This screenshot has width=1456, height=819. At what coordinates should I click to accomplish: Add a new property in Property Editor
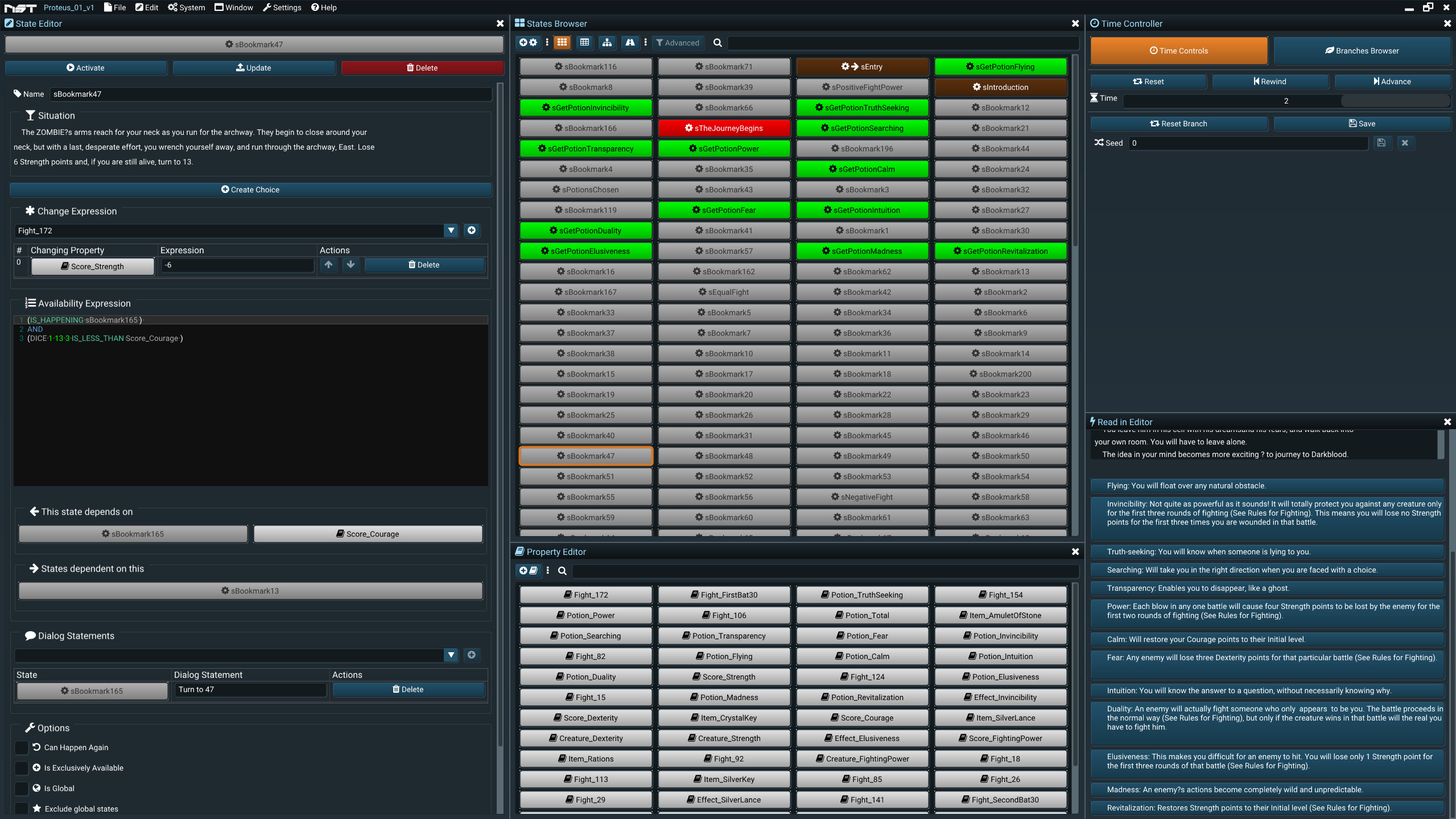coord(523,570)
